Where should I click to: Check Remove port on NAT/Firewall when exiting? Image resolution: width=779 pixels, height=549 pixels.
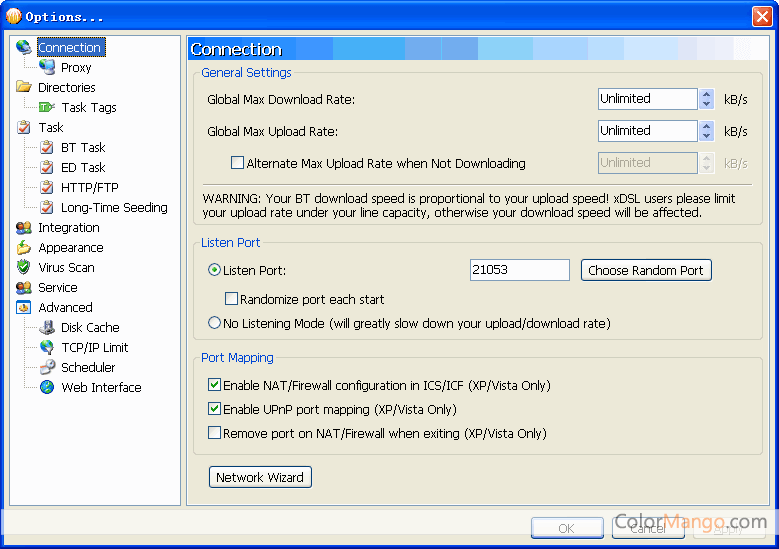(214, 433)
